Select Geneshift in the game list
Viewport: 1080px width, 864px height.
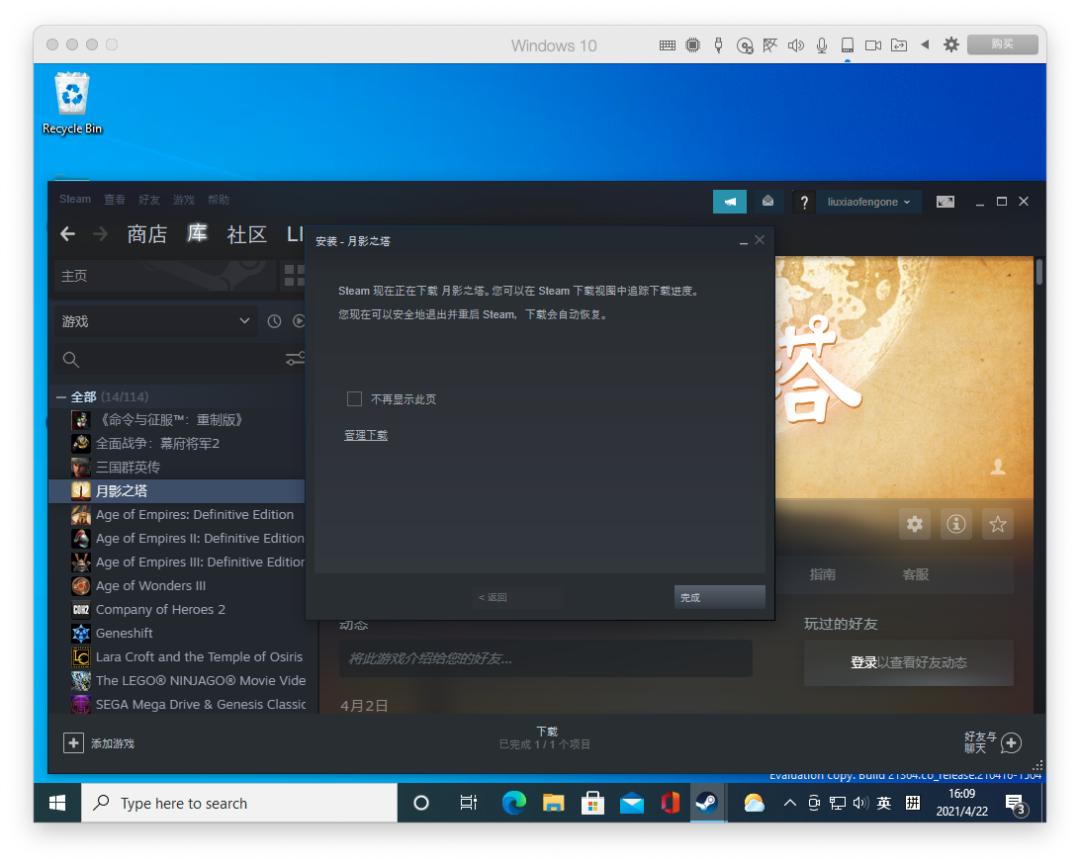[x=177, y=632]
